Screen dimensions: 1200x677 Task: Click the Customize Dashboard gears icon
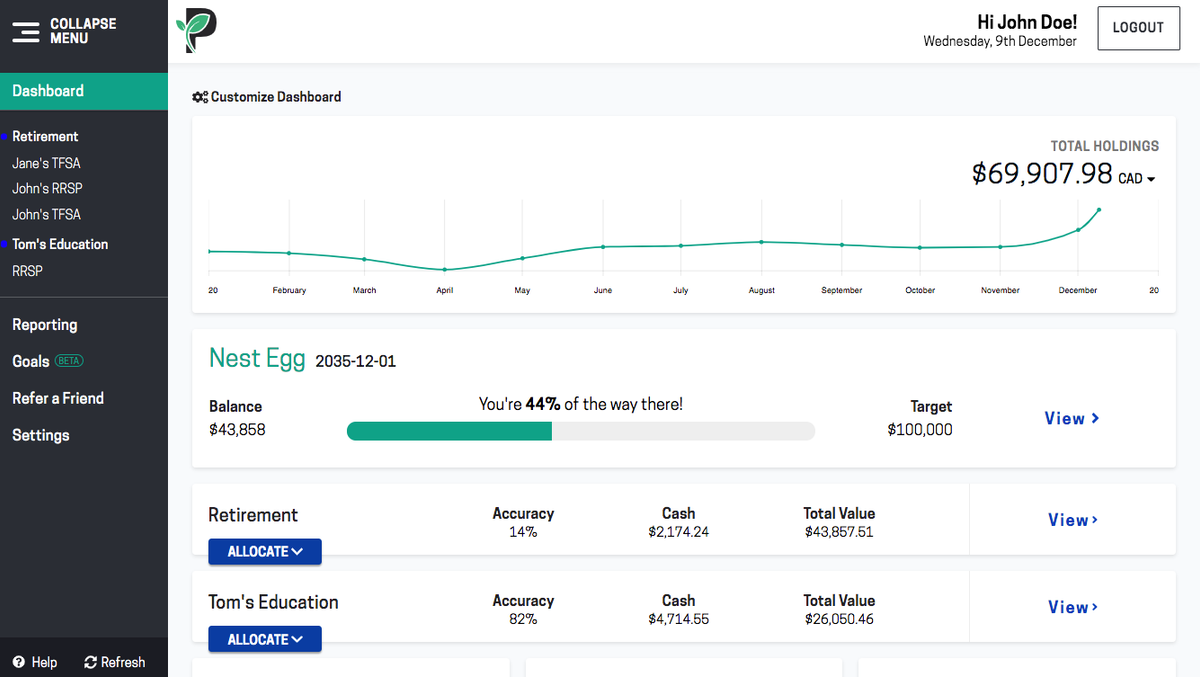[200, 97]
